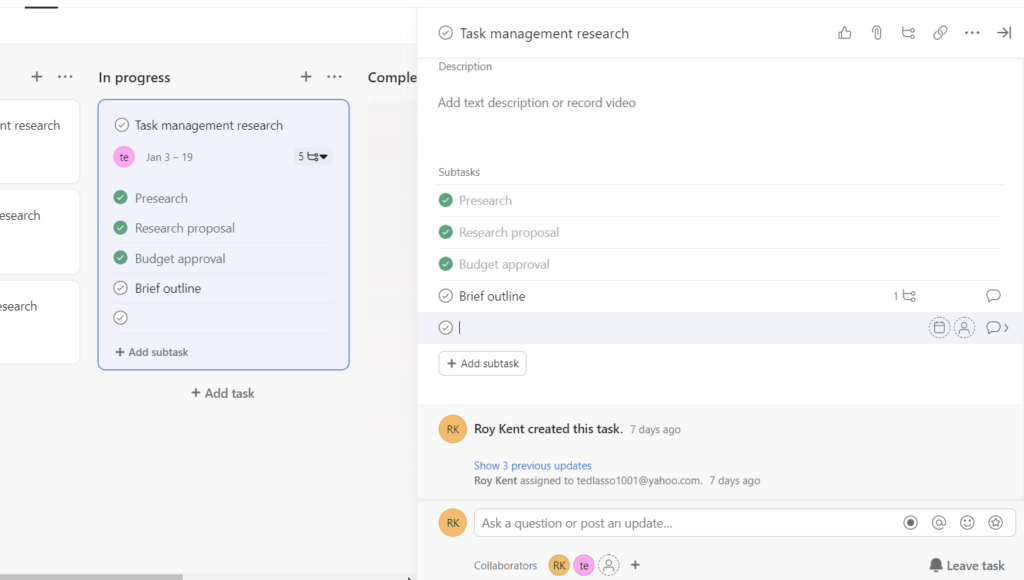This screenshot has height=580, width=1024.
Task: Open In progress column options menu
Action: [335, 77]
